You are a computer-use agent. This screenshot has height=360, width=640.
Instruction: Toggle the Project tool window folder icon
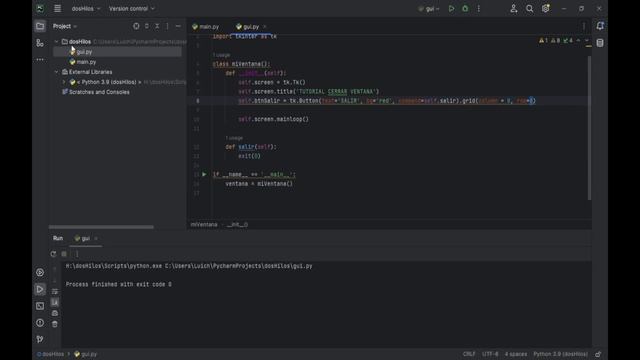coord(40,26)
